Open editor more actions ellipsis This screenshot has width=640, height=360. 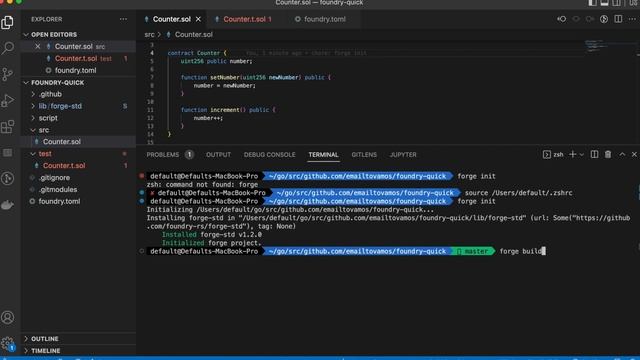[632, 19]
